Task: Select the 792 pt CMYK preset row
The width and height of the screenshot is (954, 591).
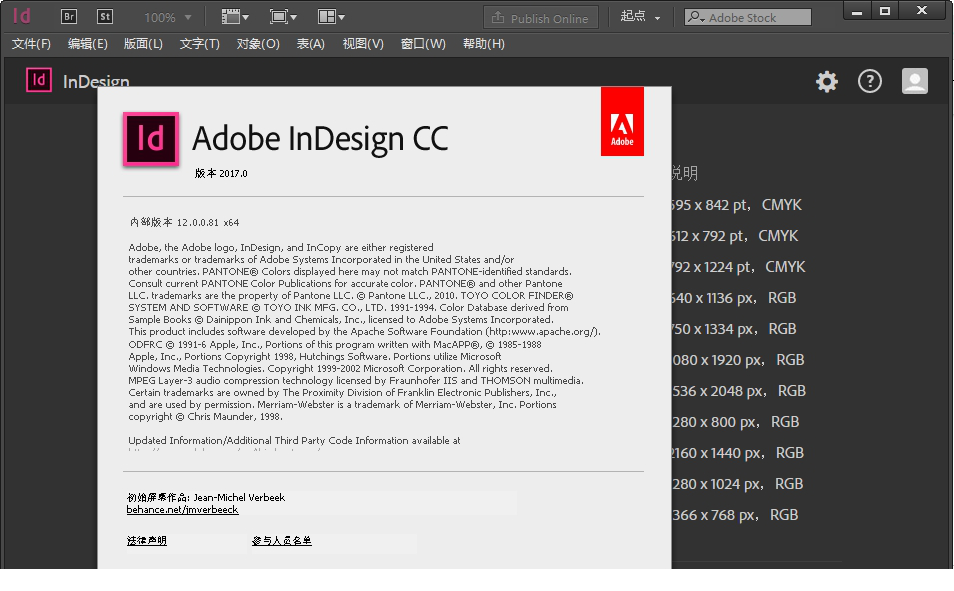Action: (735, 236)
